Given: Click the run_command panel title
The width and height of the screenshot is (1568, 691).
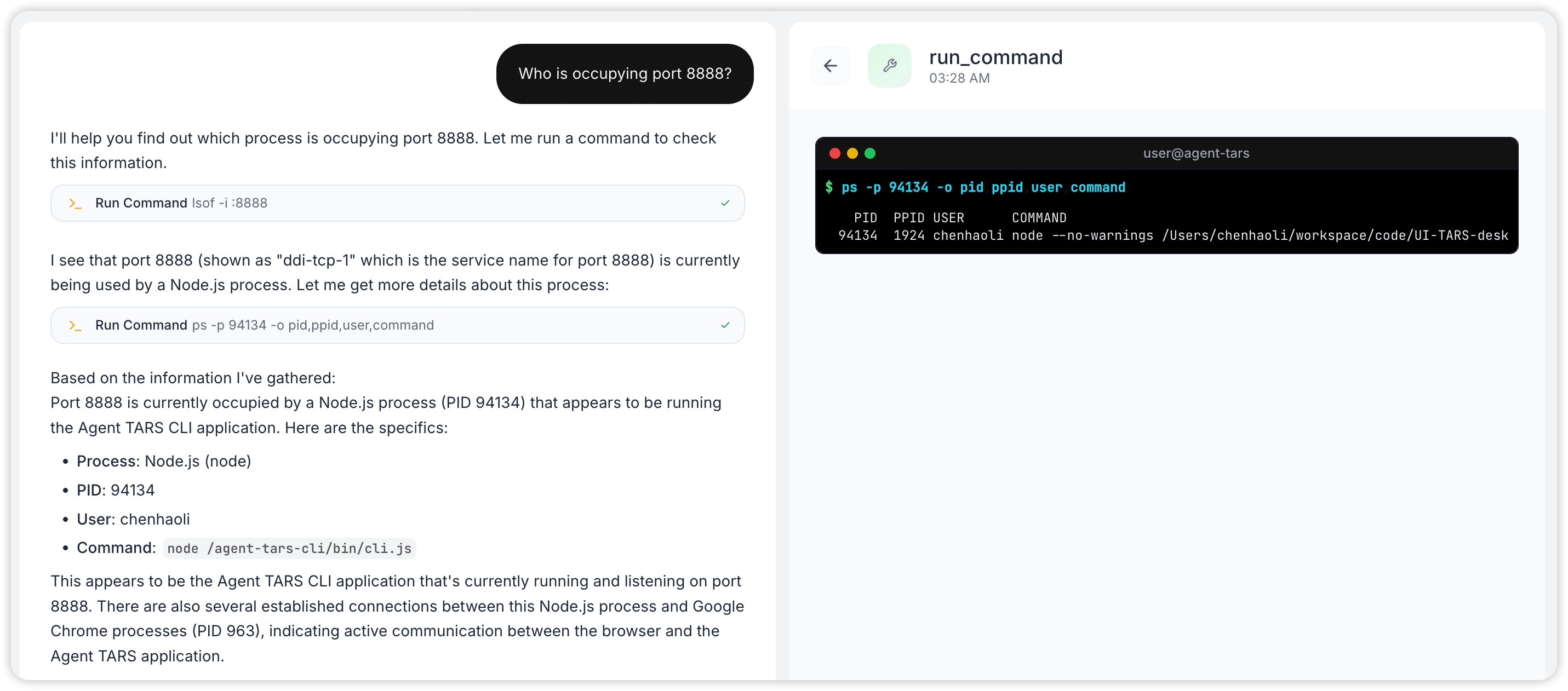Looking at the screenshot, I should (x=995, y=57).
